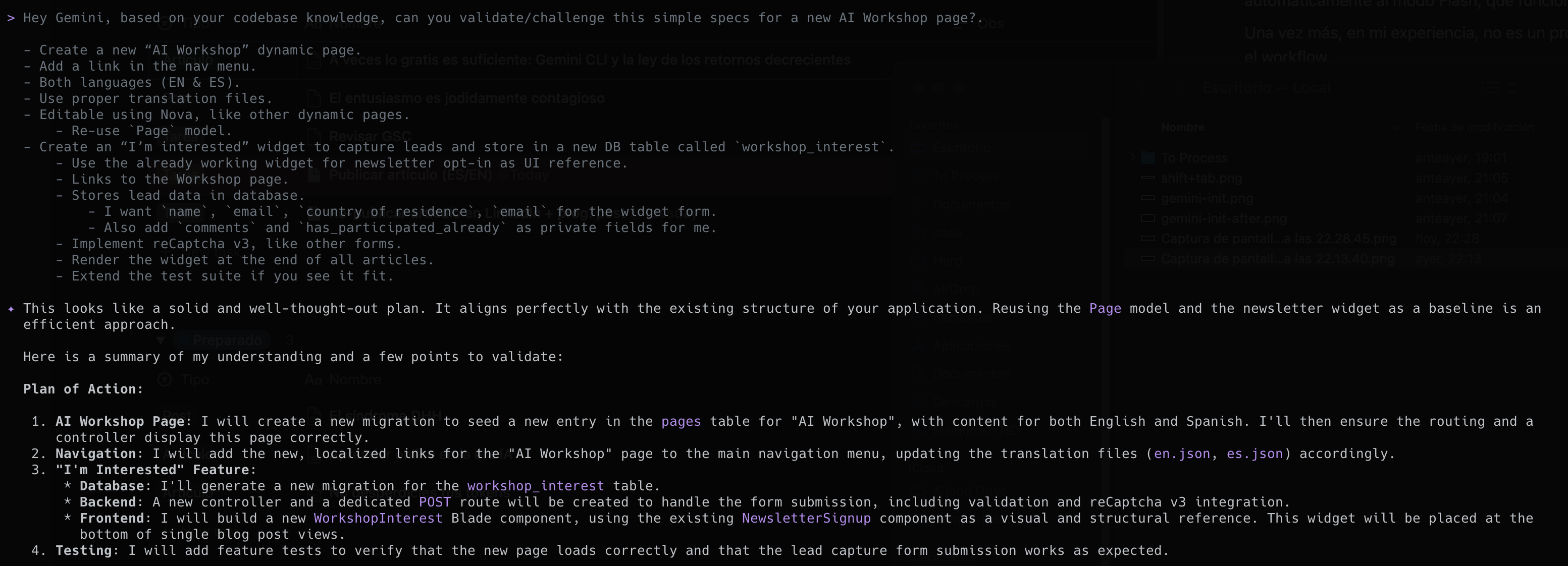The width and height of the screenshot is (1568, 566).
Task: Click the NewsletterSignup component name
Action: [x=806, y=519]
